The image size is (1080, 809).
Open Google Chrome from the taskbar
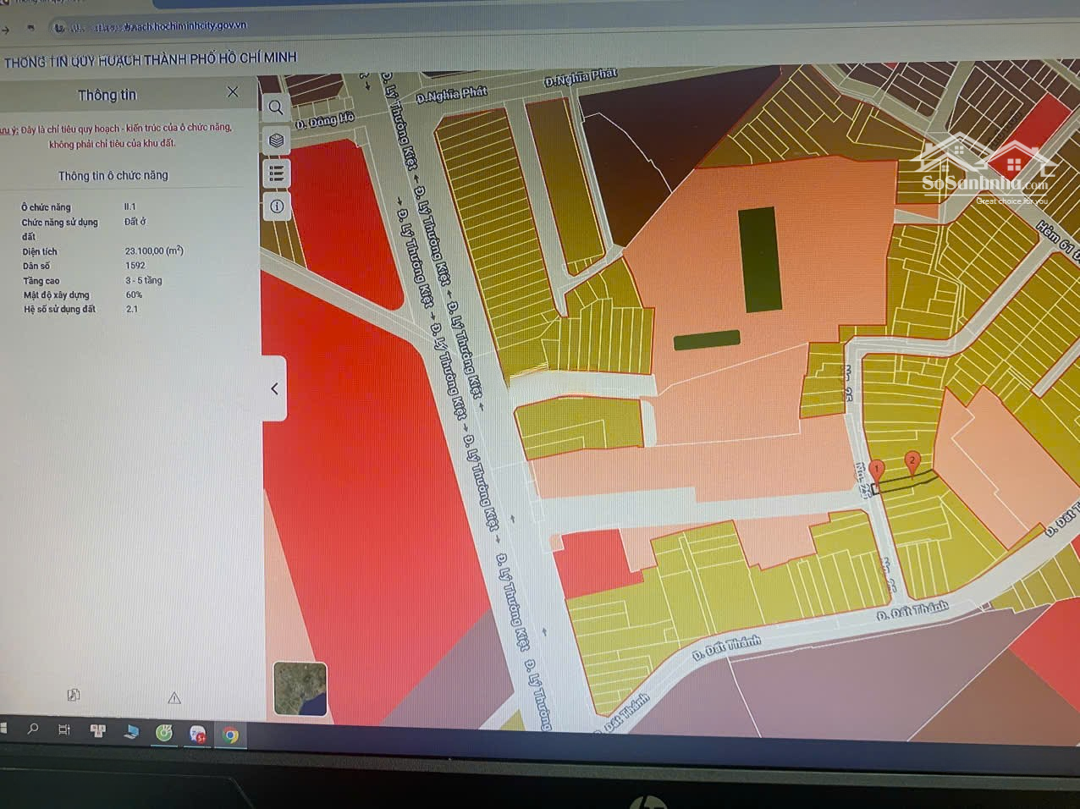click(x=230, y=735)
